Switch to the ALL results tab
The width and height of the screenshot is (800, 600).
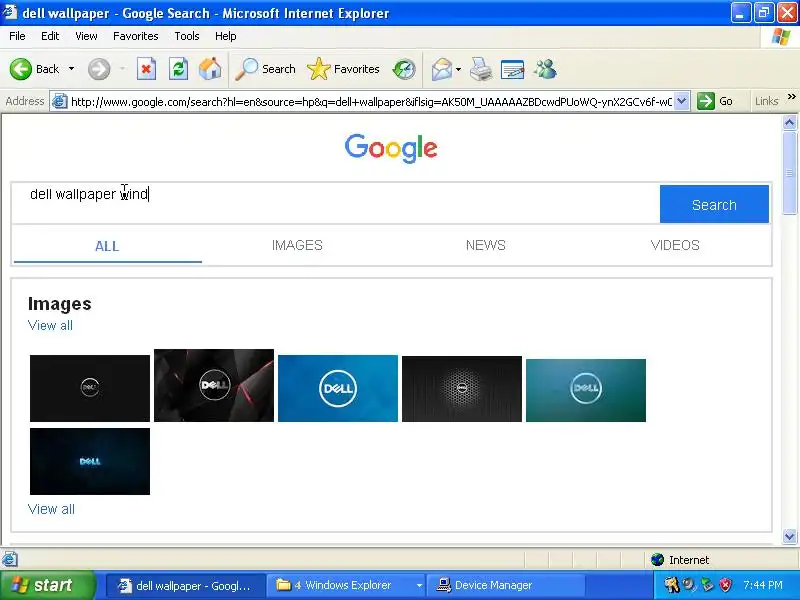point(107,246)
